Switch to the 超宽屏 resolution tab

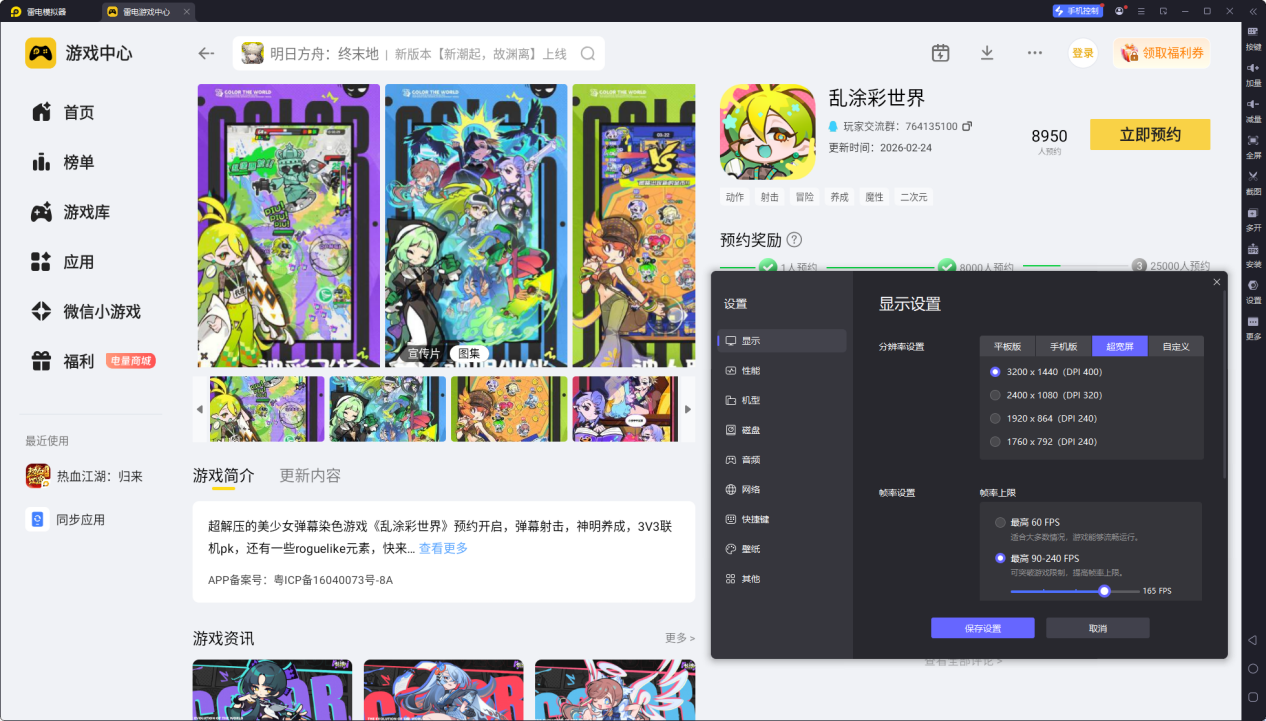point(1120,347)
